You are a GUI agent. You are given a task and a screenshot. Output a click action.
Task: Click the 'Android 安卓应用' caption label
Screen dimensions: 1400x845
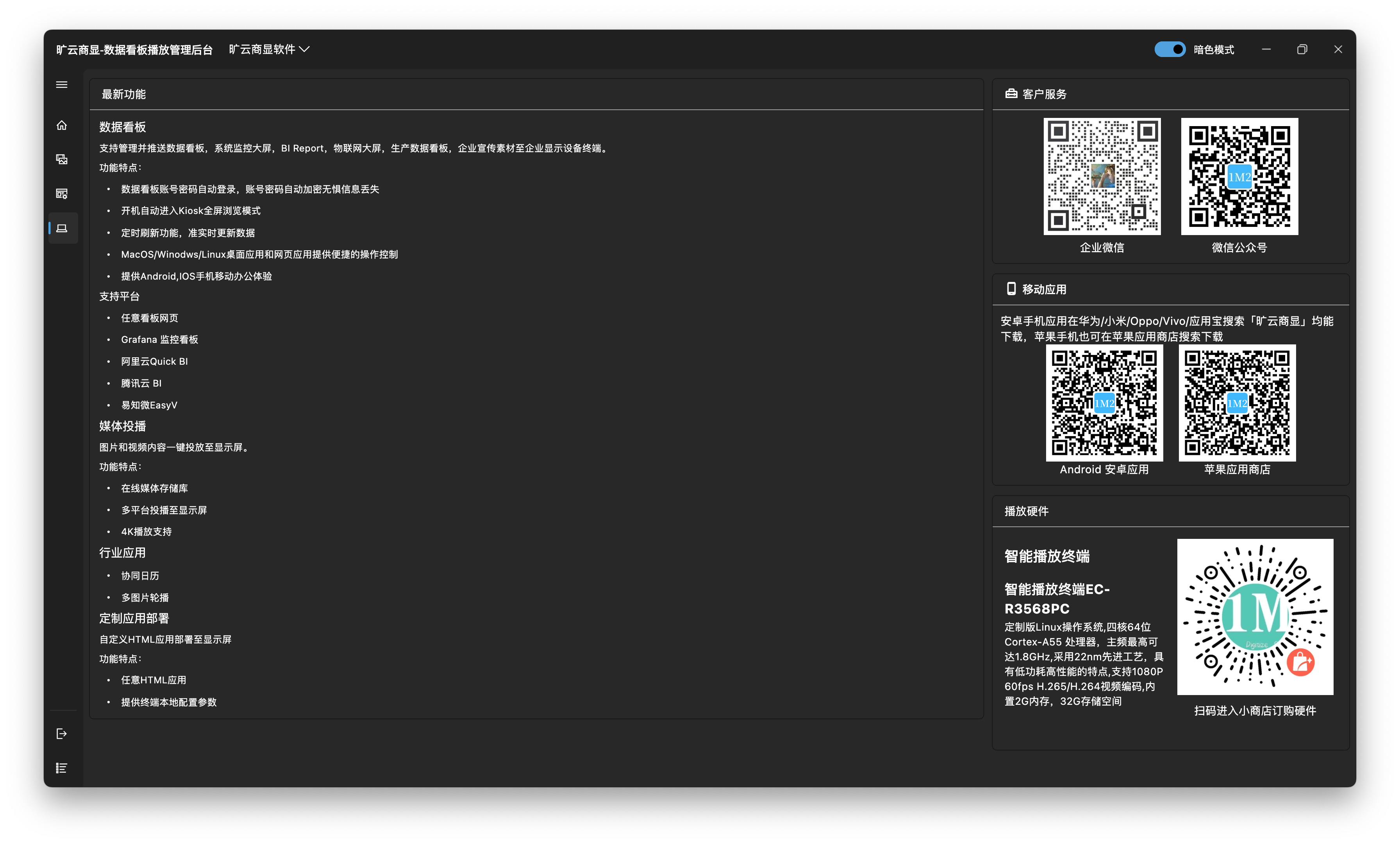pos(1105,470)
